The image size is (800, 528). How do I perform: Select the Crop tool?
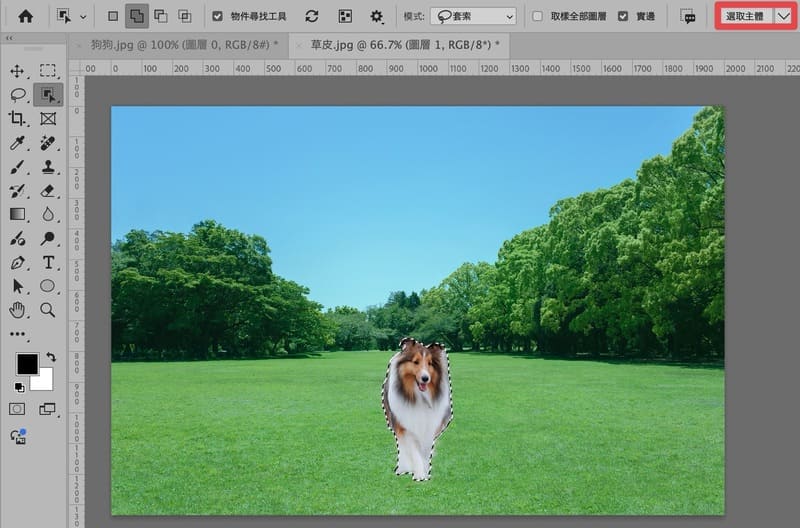pos(17,119)
